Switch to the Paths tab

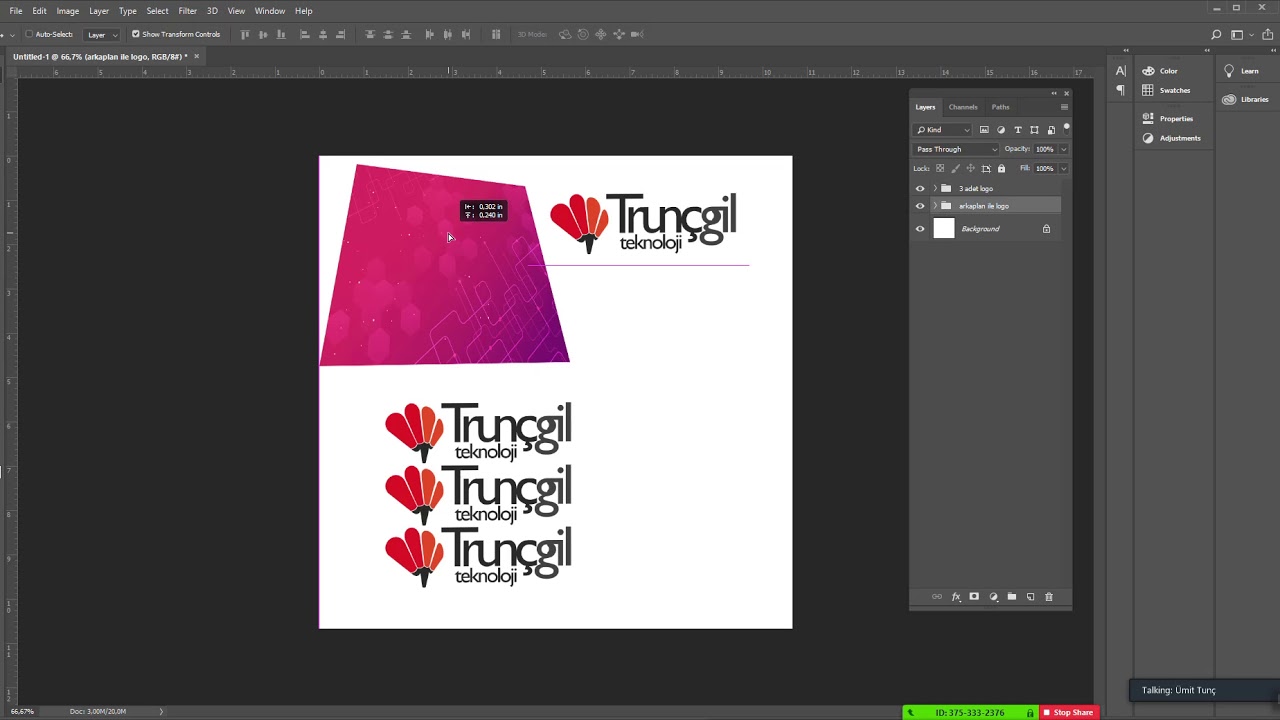point(1001,107)
